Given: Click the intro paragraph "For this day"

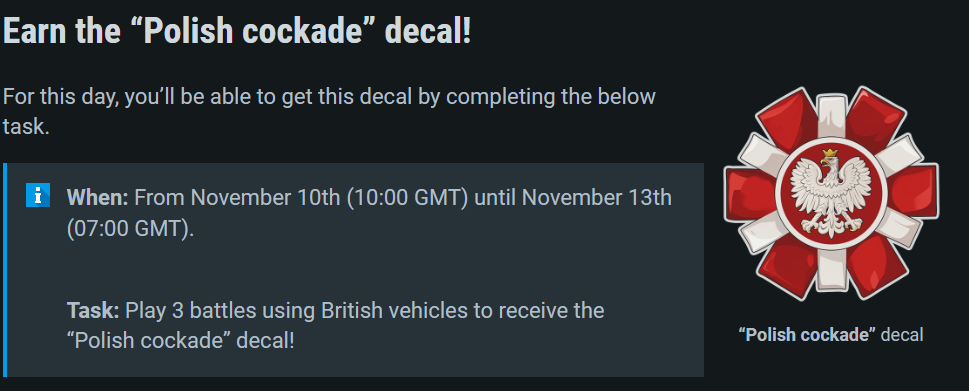Looking at the screenshot, I should pos(329,112).
